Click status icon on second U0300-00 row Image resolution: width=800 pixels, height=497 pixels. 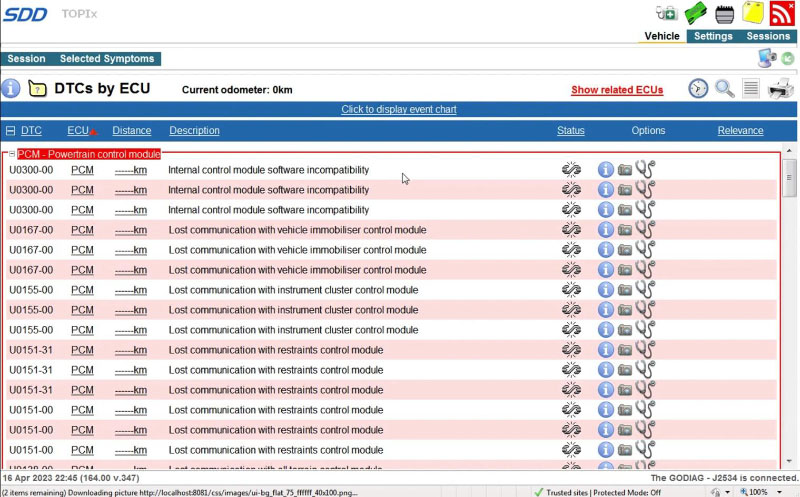pyautogui.click(x=571, y=190)
